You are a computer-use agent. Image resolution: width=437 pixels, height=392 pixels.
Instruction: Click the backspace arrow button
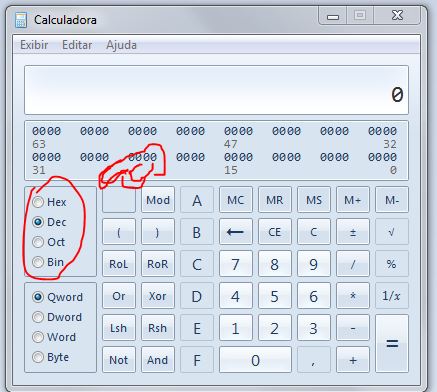click(236, 232)
